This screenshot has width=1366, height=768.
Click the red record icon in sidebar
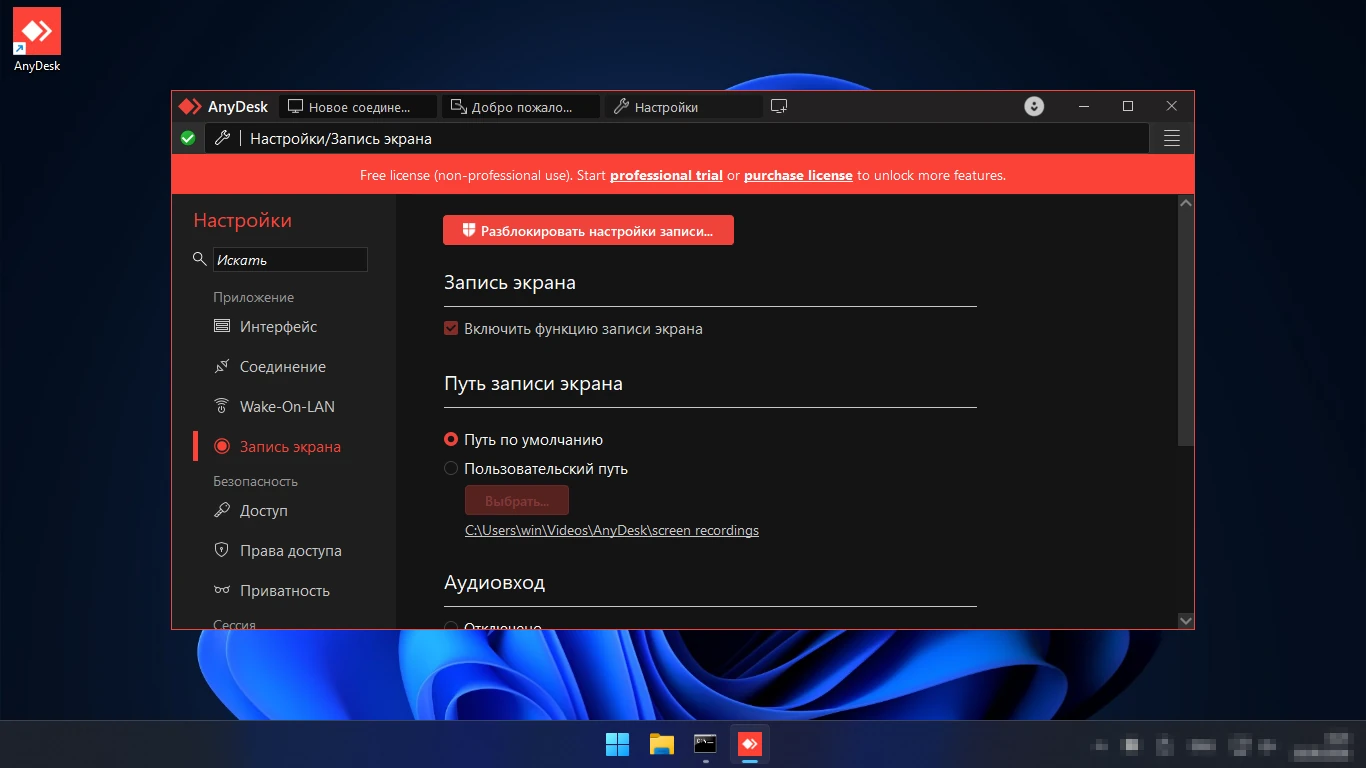click(x=222, y=446)
